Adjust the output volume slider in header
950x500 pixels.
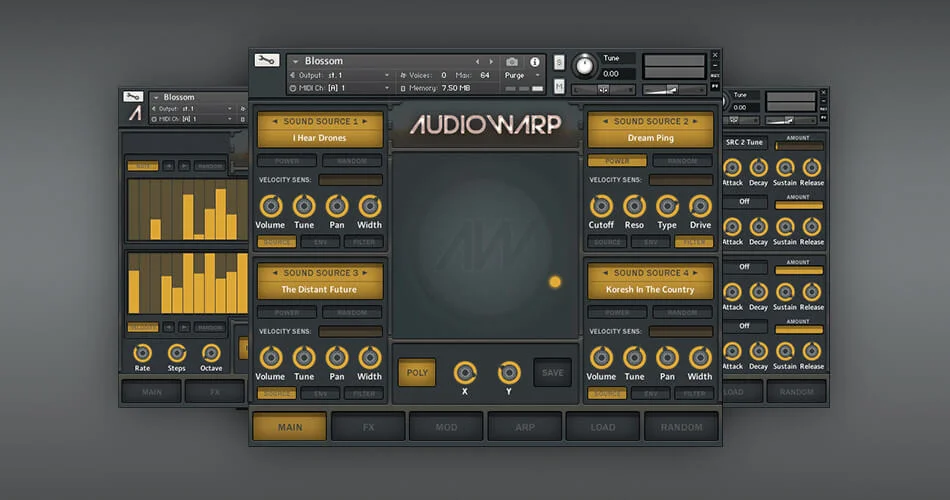[x=674, y=90]
